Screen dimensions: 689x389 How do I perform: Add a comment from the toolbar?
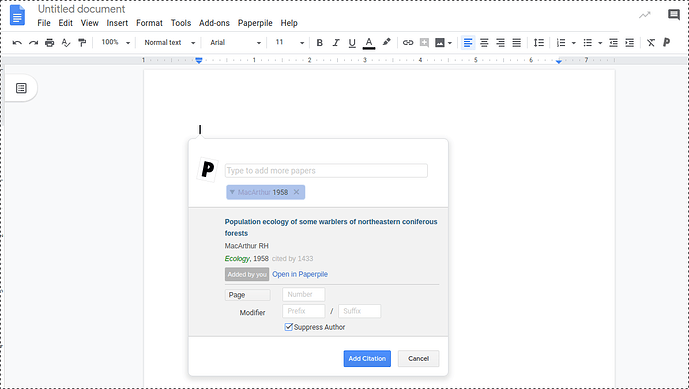point(424,43)
